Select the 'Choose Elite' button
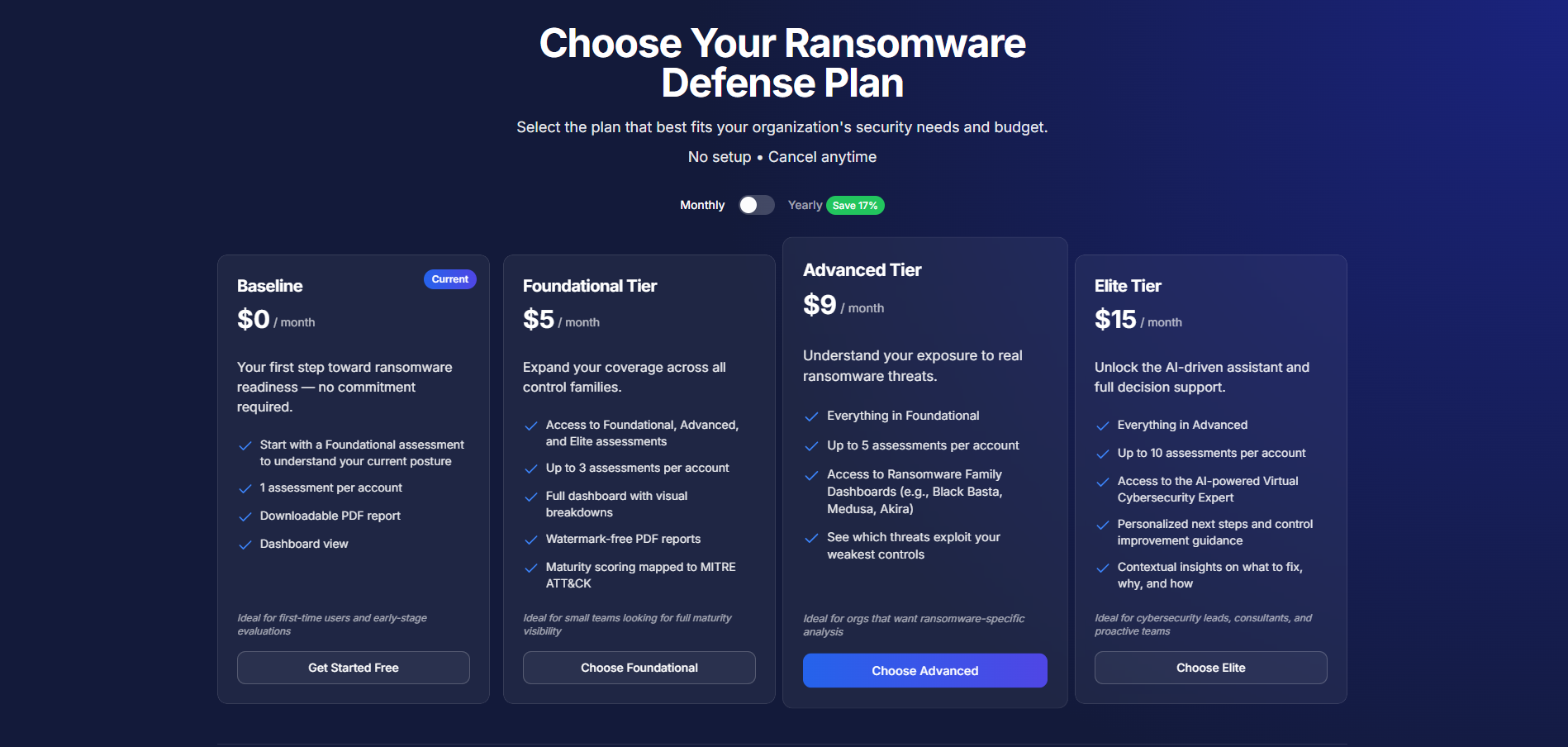Viewport: 1568px width, 747px height. tap(1209, 667)
